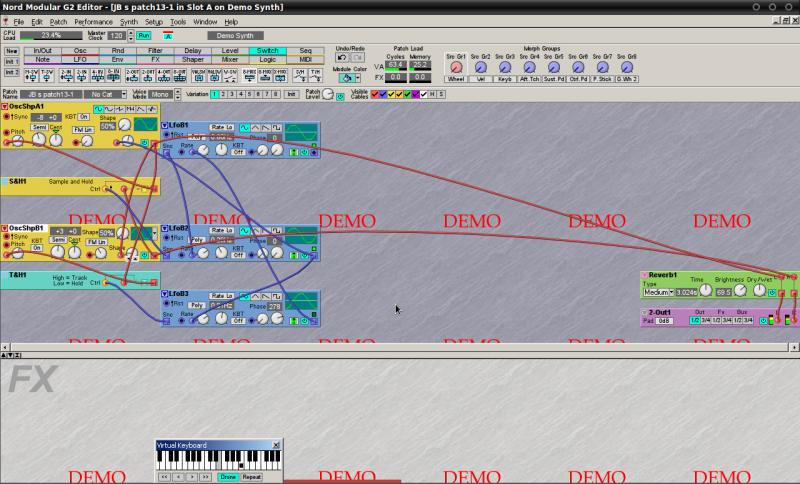800x484 pixels.
Task: Switch to the LFO module tab
Action: point(80,59)
